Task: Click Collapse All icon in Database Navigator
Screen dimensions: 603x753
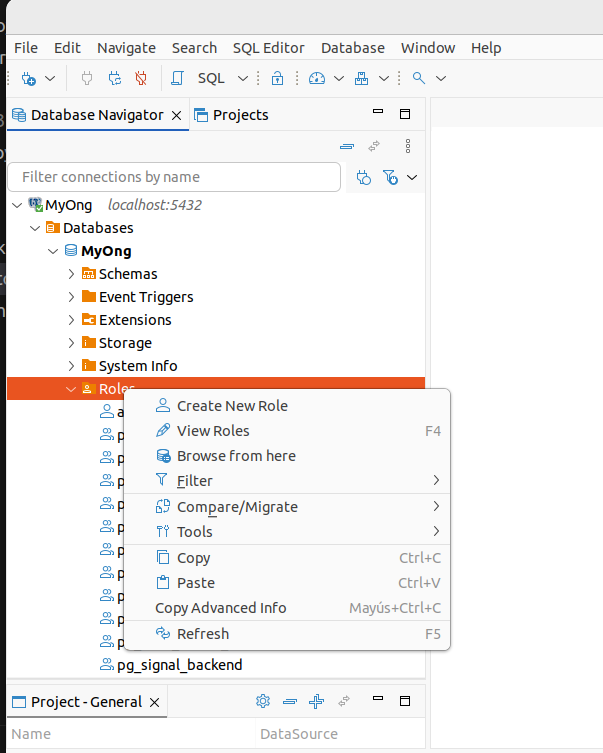Action: click(x=347, y=146)
